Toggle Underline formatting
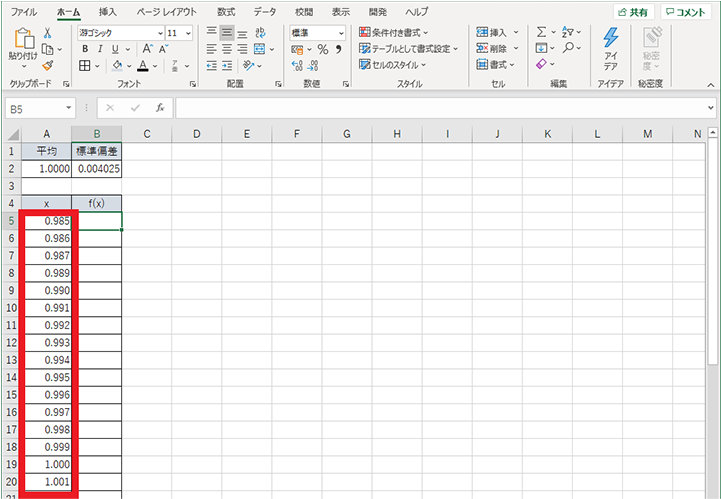The image size is (721, 499). (115, 49)
